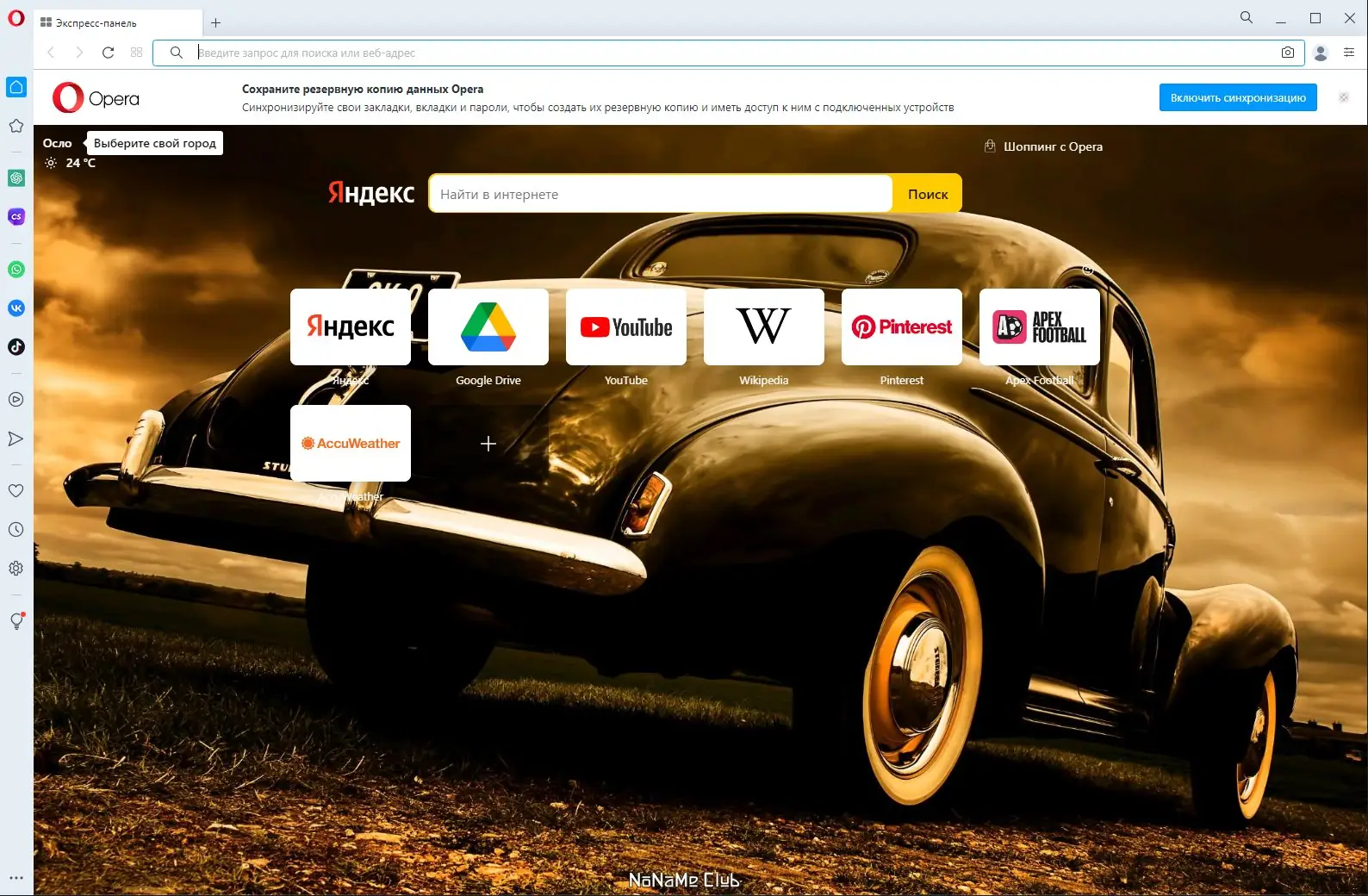
Task: Reload the current page
Action: click(108, 53)
